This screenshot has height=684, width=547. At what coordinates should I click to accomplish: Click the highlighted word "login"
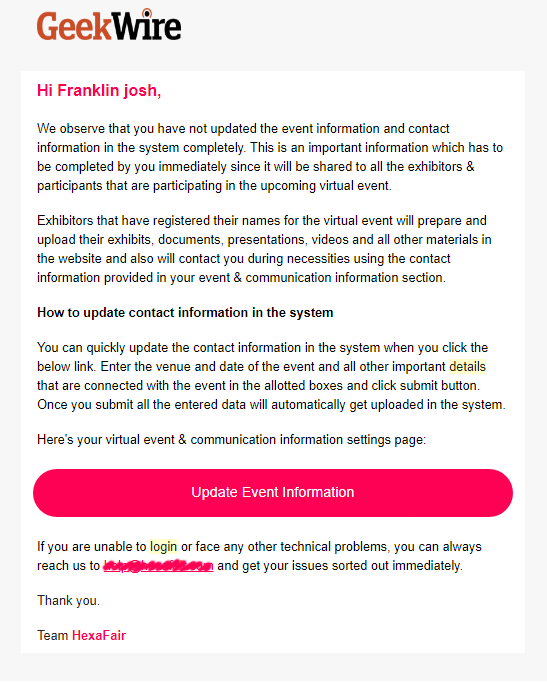coord(164,547)
